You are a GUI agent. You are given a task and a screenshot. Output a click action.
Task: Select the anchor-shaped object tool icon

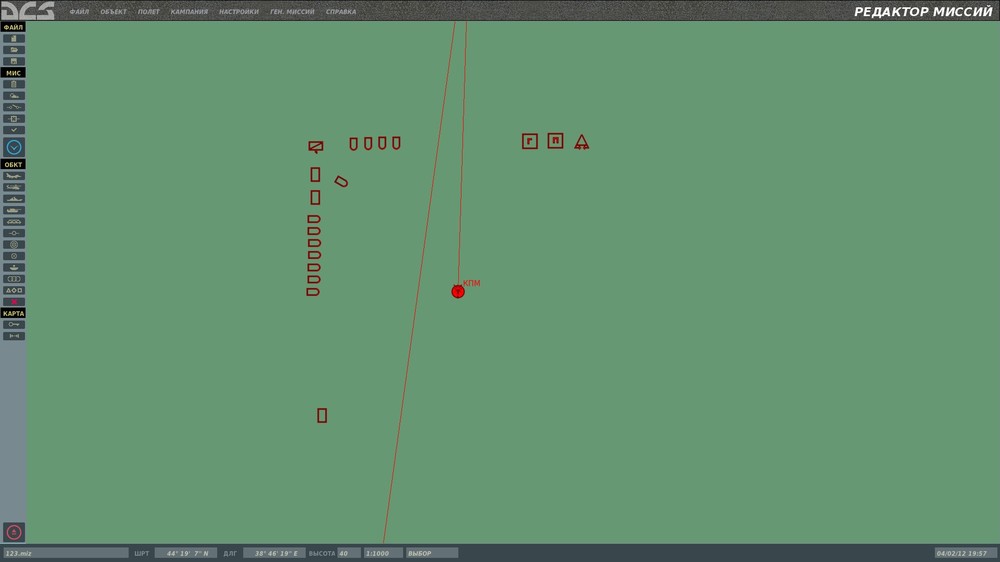pos(13,268)
